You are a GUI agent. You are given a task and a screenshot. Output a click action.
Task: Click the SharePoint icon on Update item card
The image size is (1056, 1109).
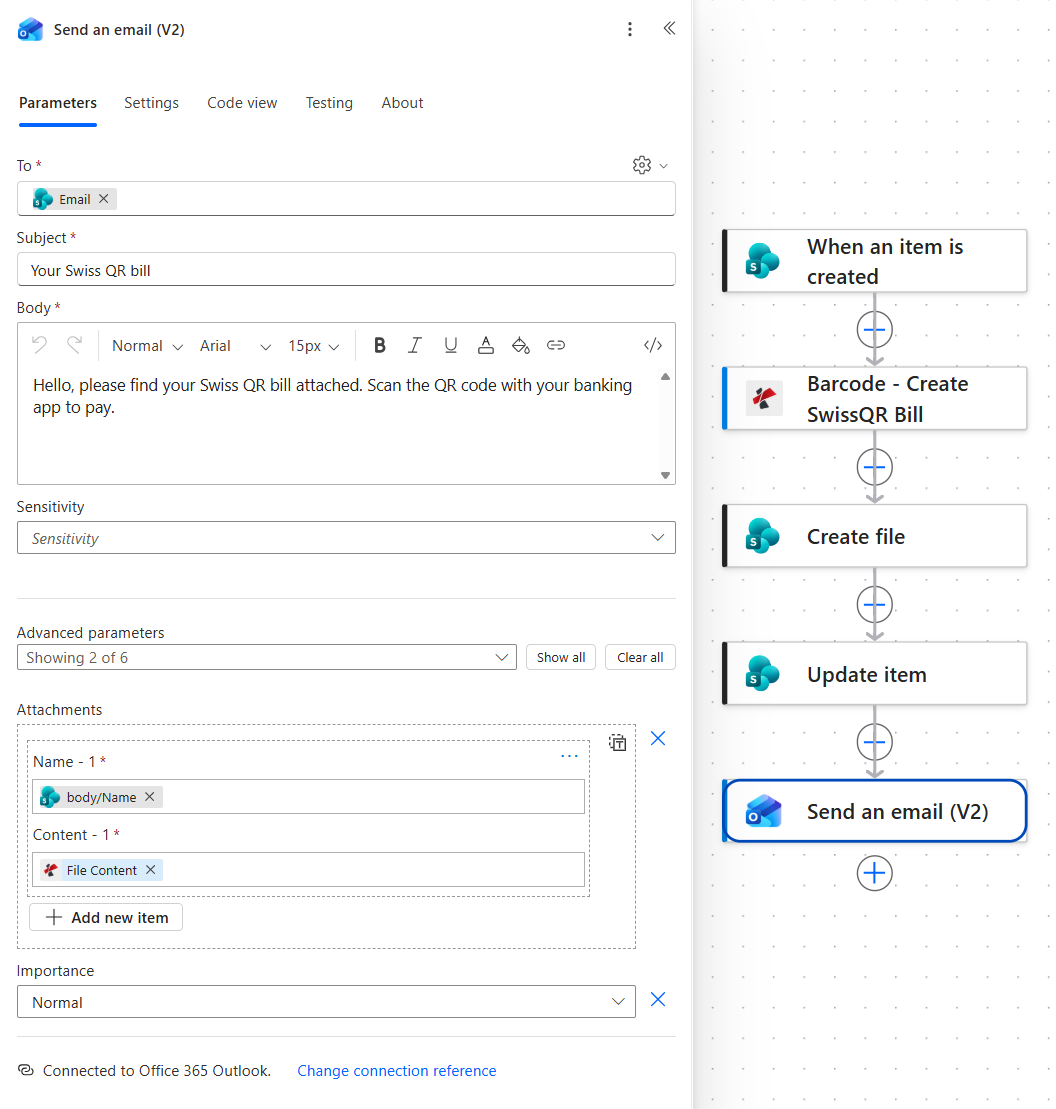(762, 673)
